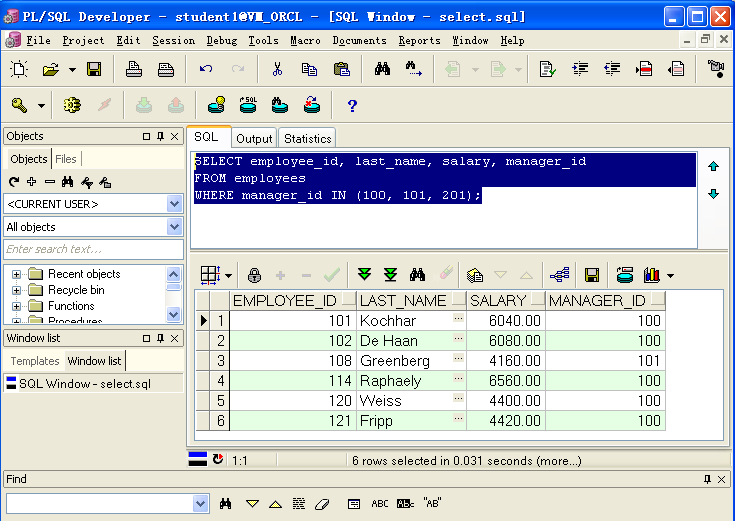Image resolution: width=735 pixels, height=521 pixels.
Task: Click the New file toolbar icon
Action: point(19,69)
